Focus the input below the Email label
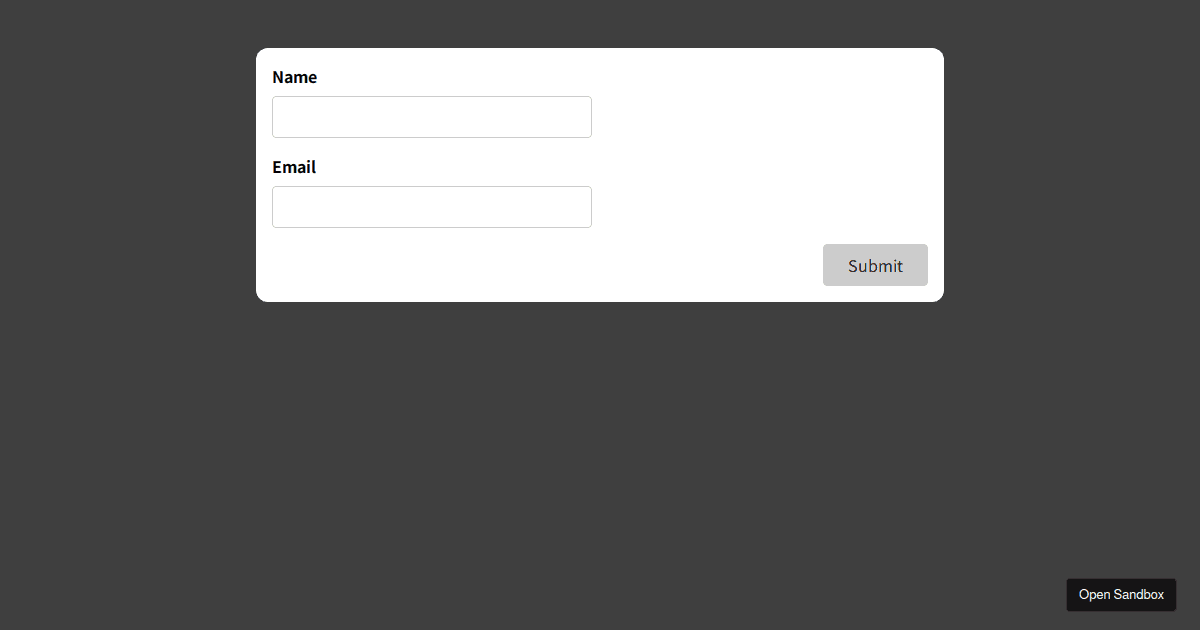The image size is (1200, 630). click(431, 207)
